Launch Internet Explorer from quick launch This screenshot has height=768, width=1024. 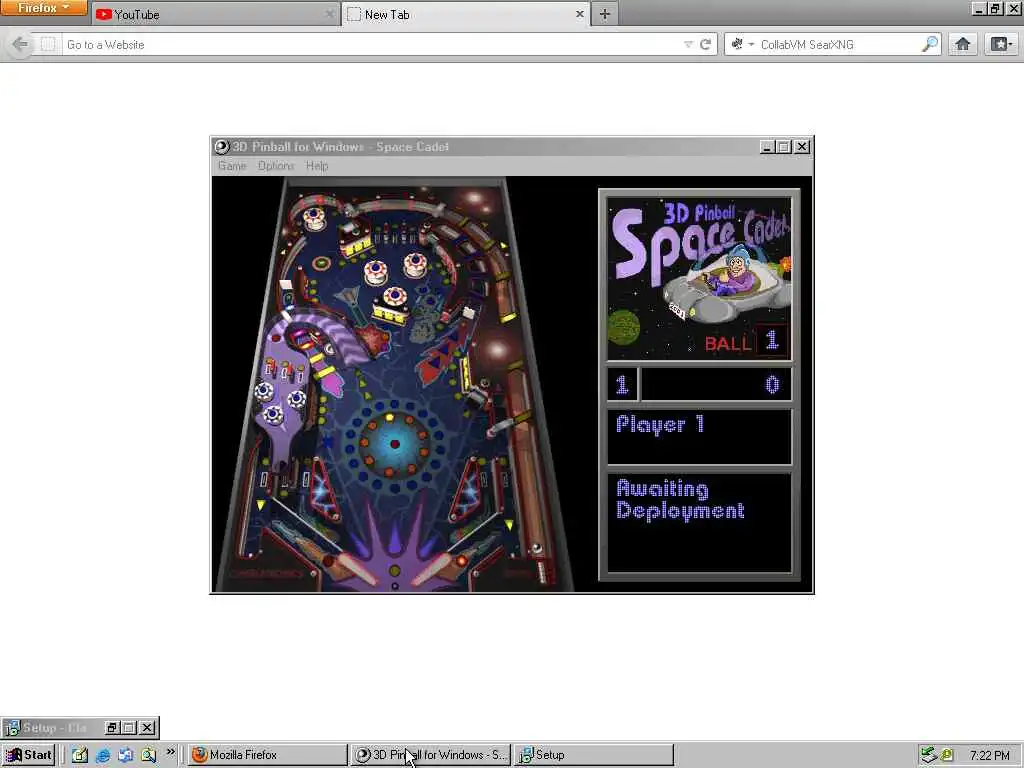click(x=103, y=756)
